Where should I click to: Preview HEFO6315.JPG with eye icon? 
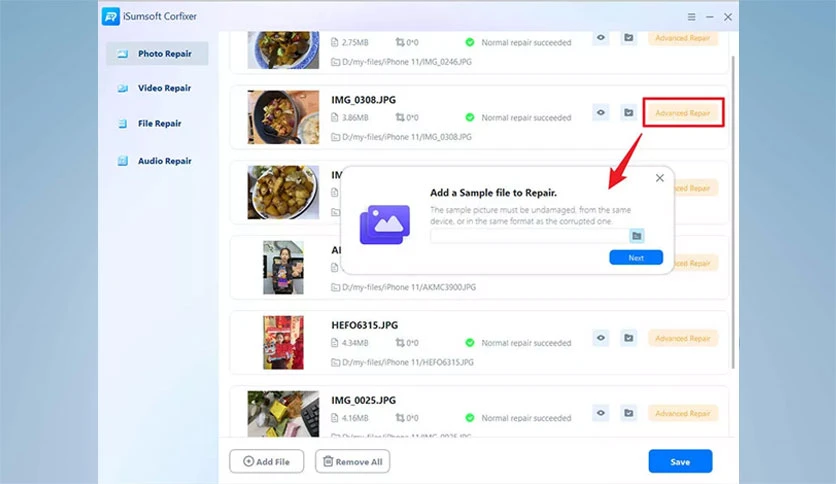(601, 338)
